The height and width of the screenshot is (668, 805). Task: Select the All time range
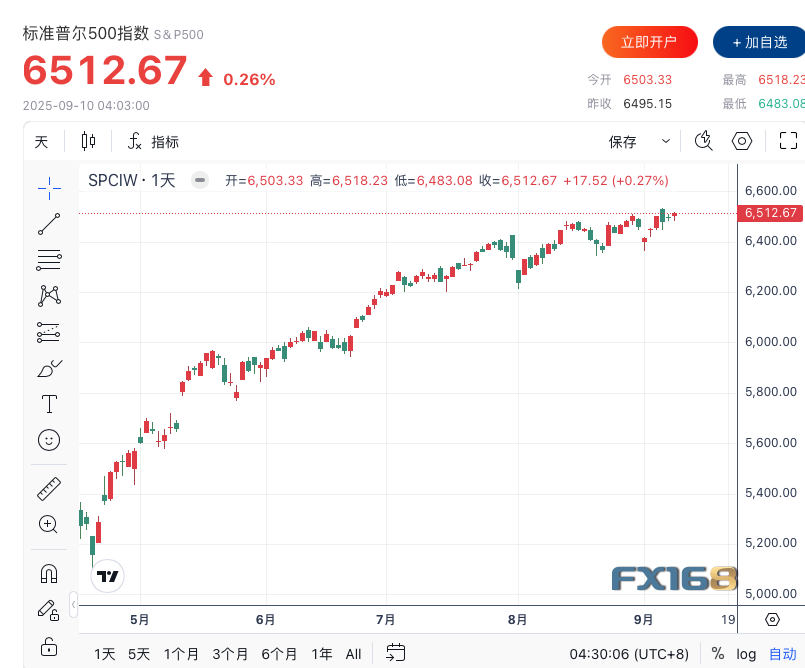[x=353, y=654]
